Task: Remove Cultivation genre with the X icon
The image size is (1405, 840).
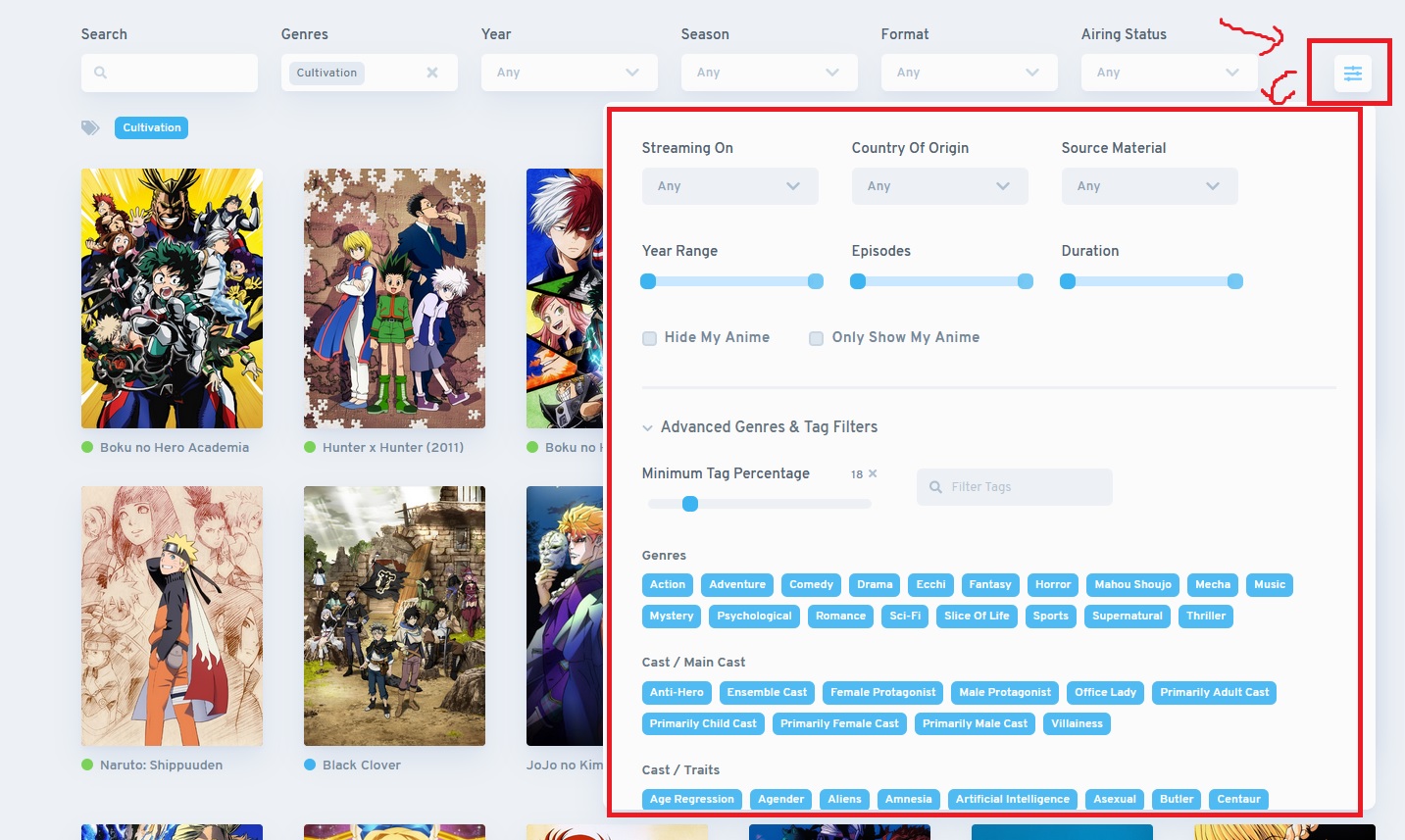Action: (432, 73)
